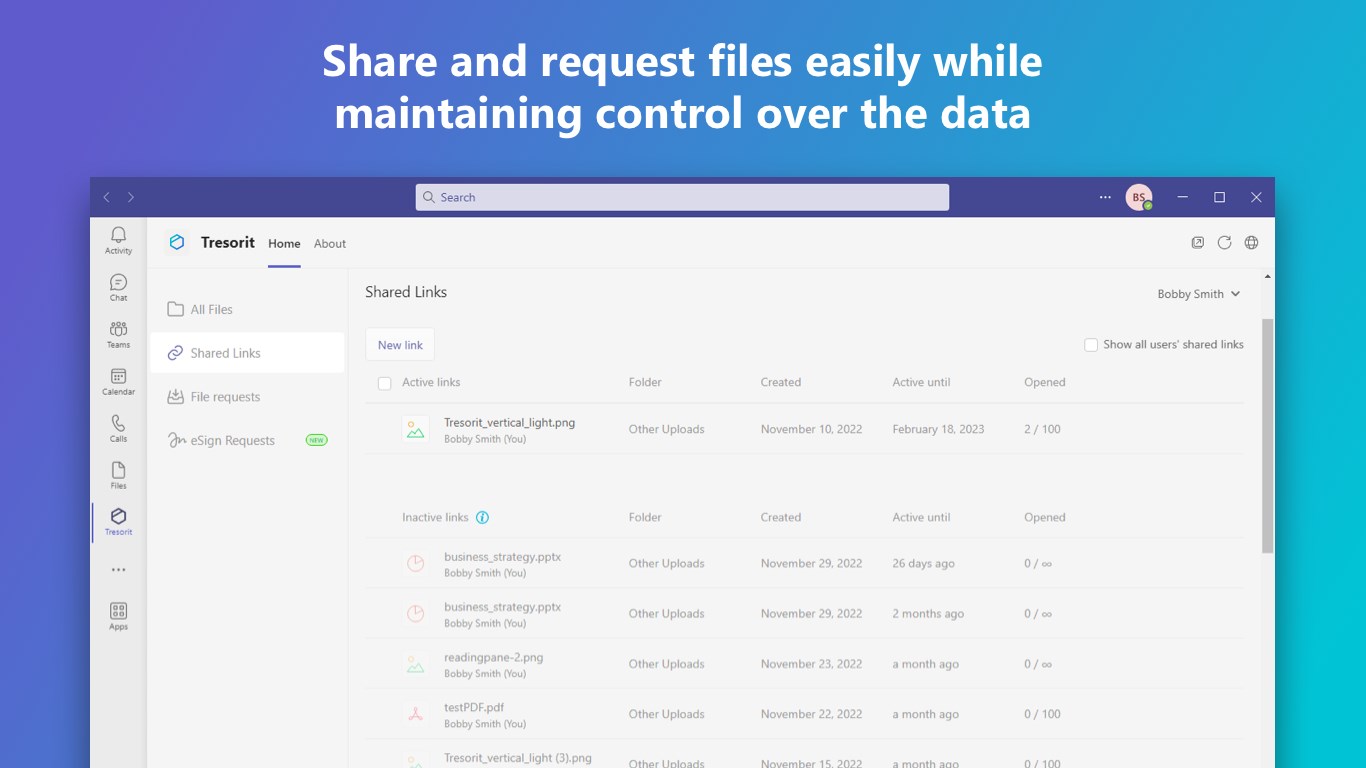Go back with the left arrow
This screenshot has width=1366, height=768.
(107, 197)
